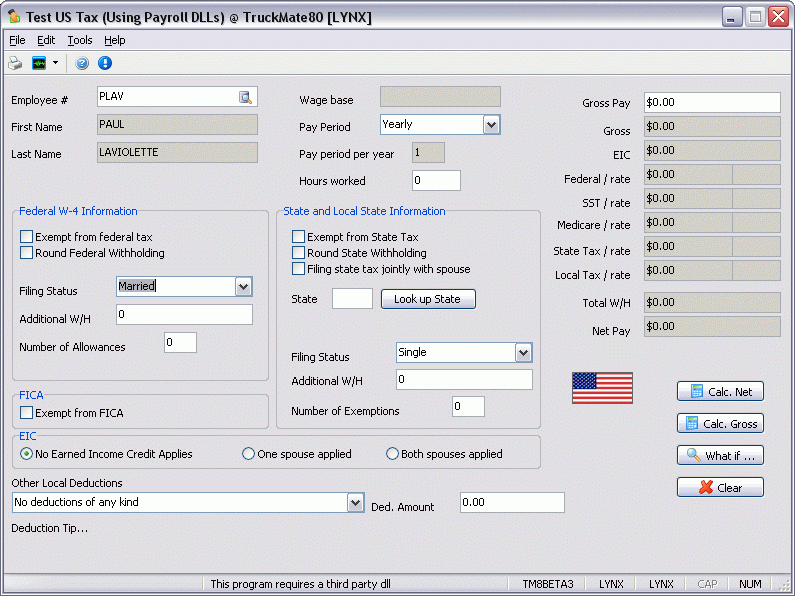Open the Edit menu

pos(46,40)
